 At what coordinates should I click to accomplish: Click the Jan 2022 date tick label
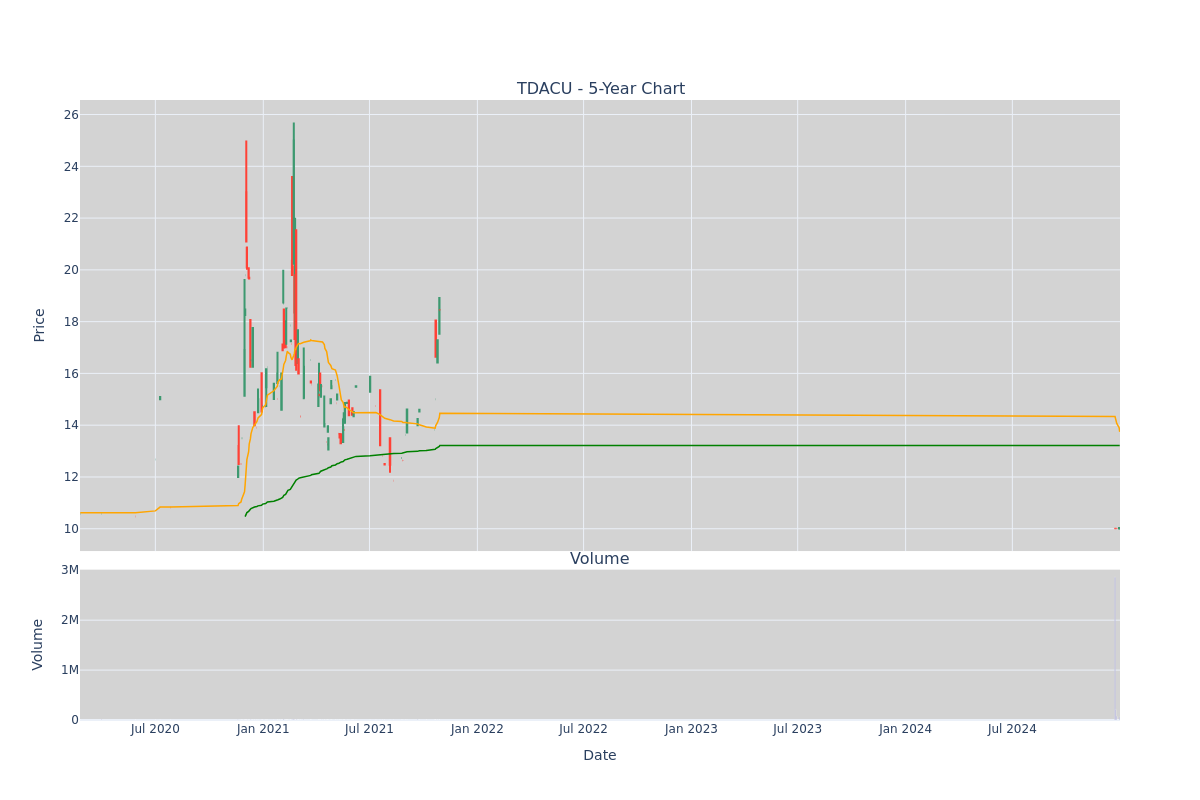pyautogui.click(x=477, y=729)
